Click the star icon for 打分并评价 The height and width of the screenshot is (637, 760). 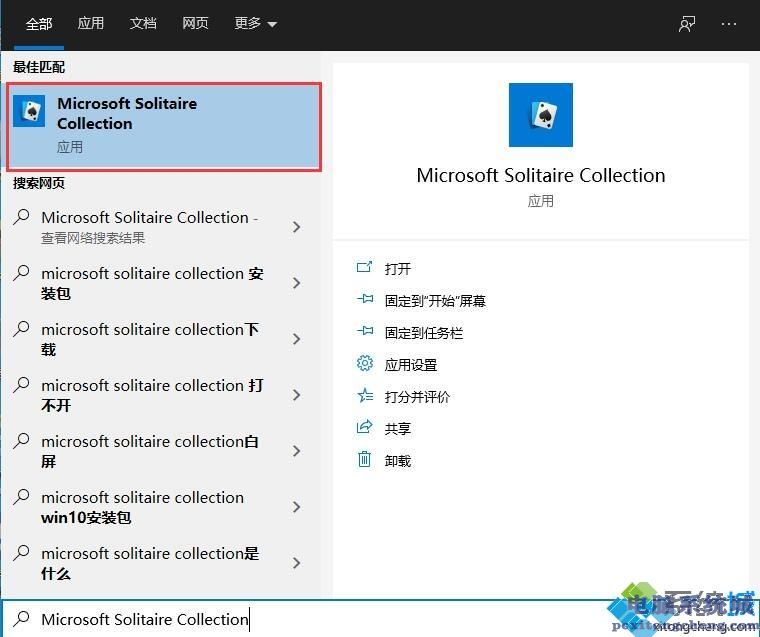click(x=364, y=396)
